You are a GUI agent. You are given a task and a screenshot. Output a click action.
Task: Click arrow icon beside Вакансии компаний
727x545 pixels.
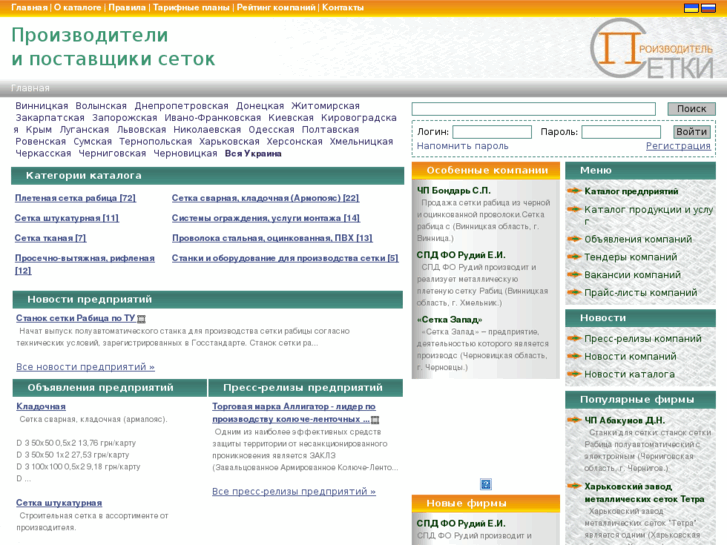574,274
